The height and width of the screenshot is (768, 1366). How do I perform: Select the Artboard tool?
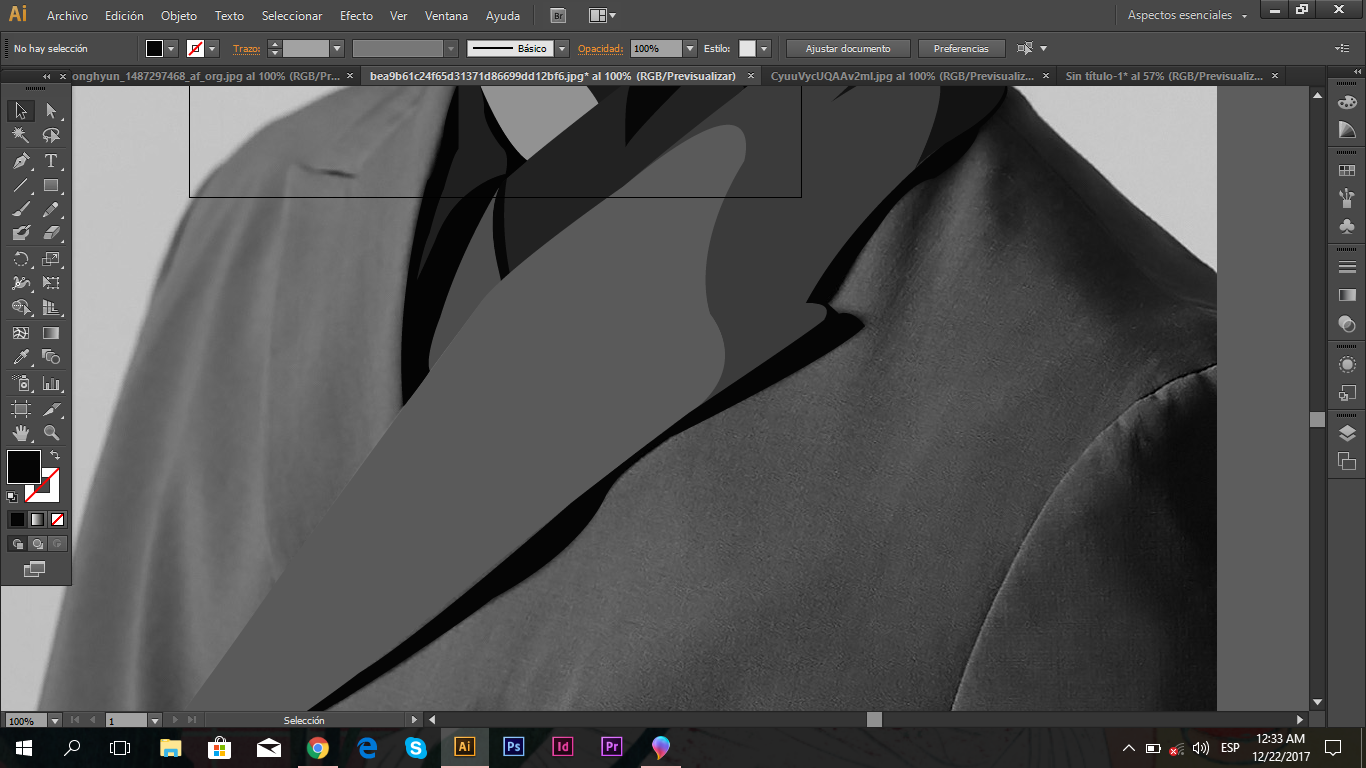tap(21, 408)
